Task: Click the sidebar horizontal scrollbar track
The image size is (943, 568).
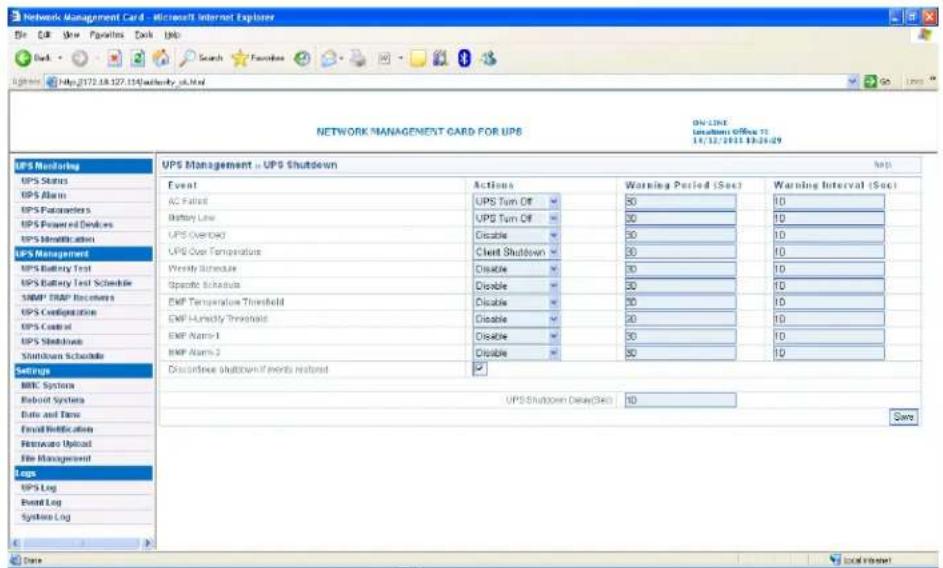Action: (81, 543)
